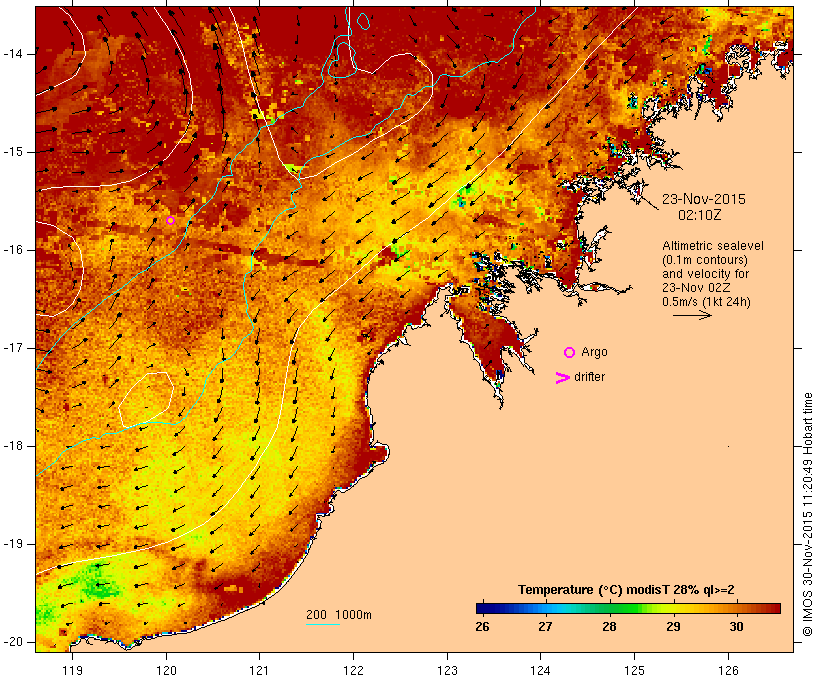Click the magenta drifter legend symbol
Screen dimensions: 820x680
[x=562, y=378]
